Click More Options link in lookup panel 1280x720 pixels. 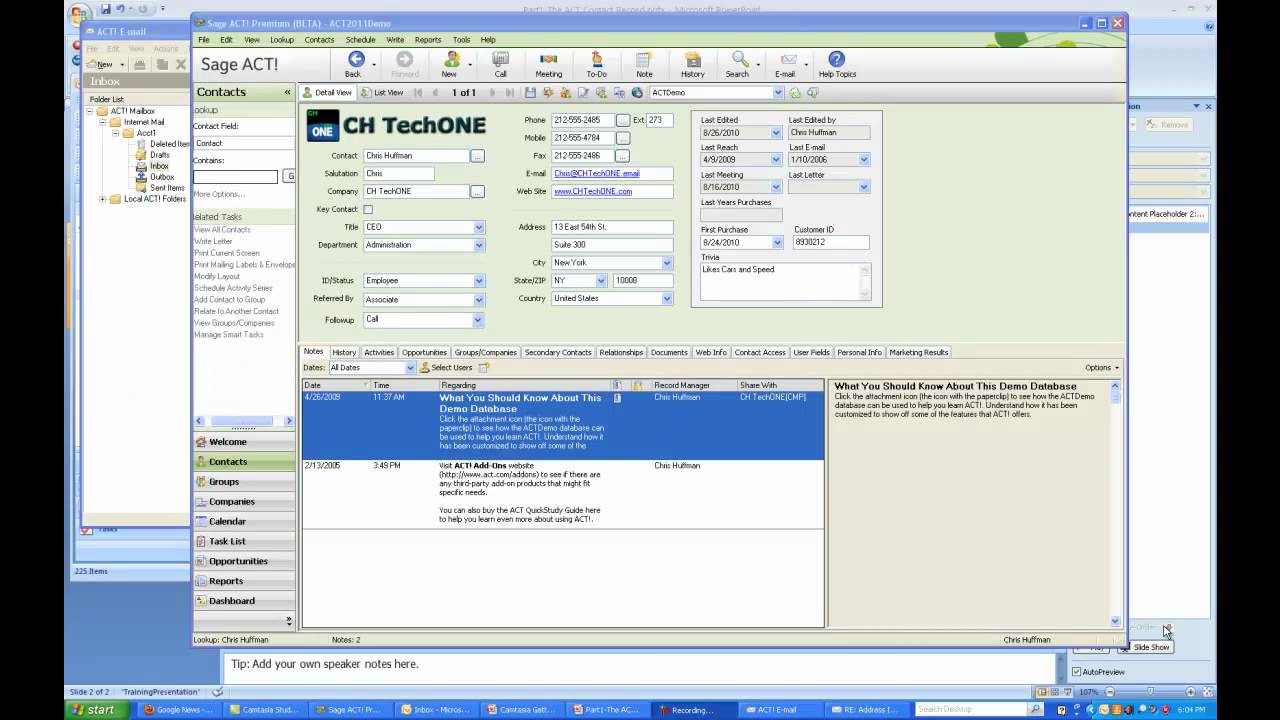pyautogui.click(x=219, y=194)
